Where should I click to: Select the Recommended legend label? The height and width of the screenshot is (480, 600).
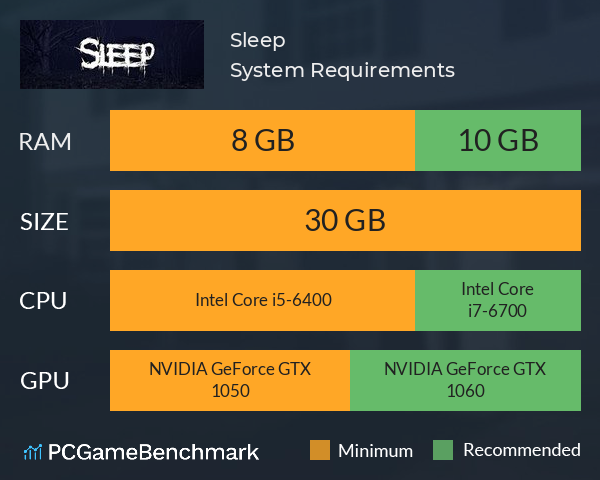[522, 450]
